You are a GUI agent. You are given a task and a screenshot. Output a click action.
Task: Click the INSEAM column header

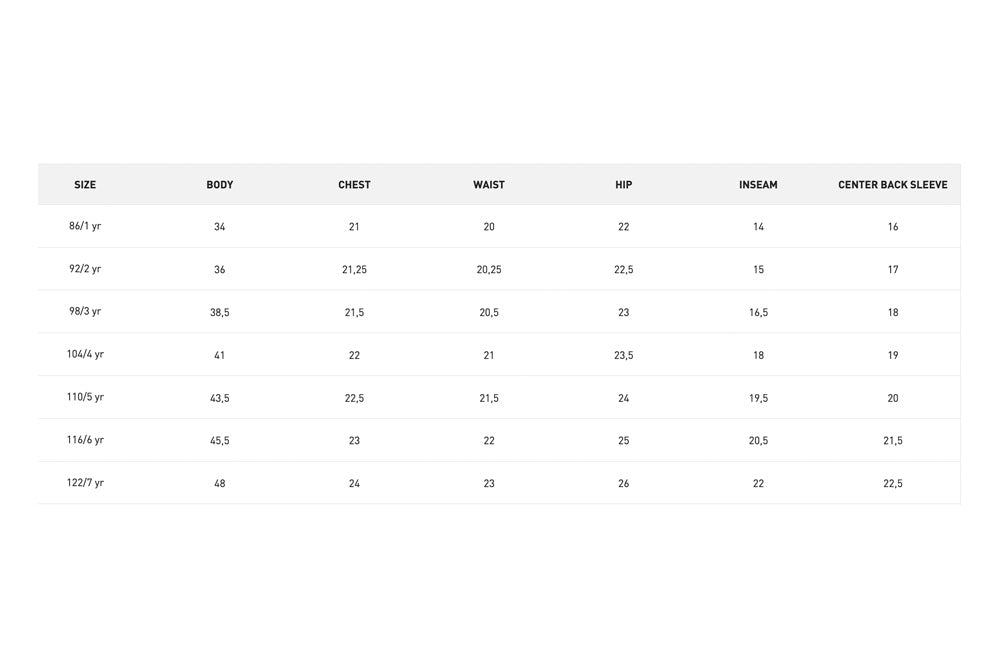758,185
